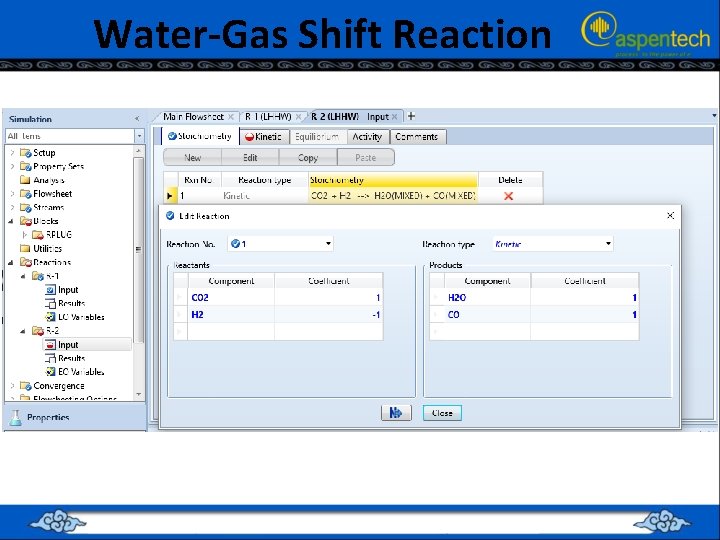Image resolution: width=720 pixels, height=540 pixels.
Task: Click the Setup folder icon in tree
Action: click(25, 153)
